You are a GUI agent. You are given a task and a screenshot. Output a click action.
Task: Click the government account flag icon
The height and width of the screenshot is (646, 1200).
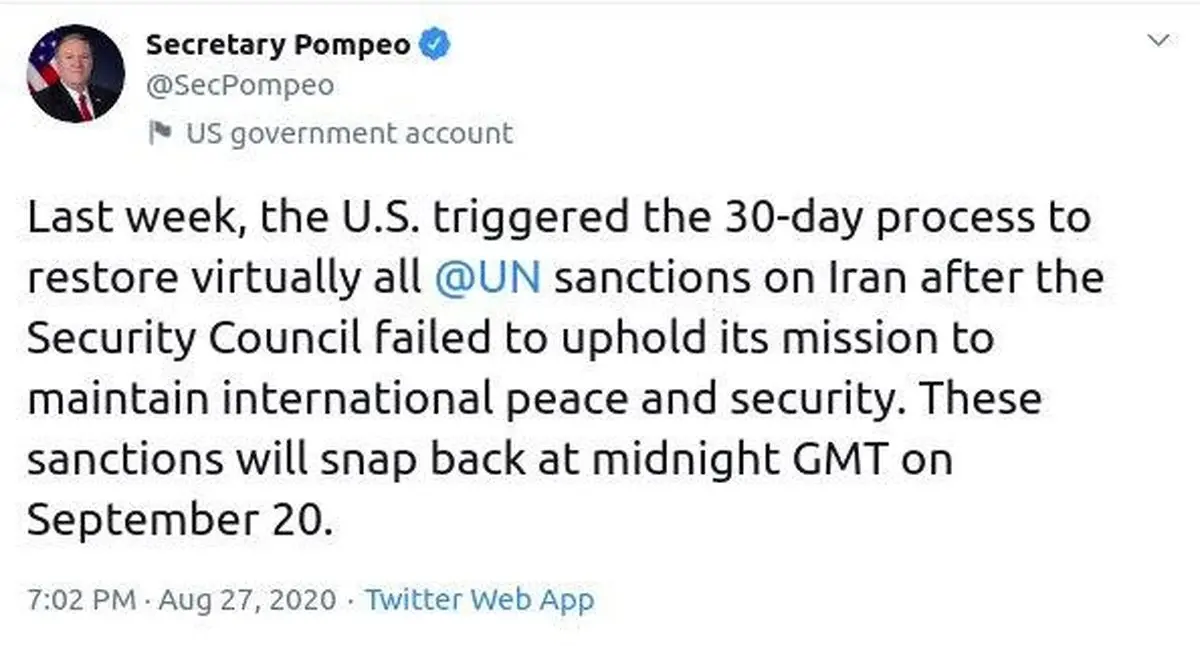pyautogui.click(x=160, y=132)
